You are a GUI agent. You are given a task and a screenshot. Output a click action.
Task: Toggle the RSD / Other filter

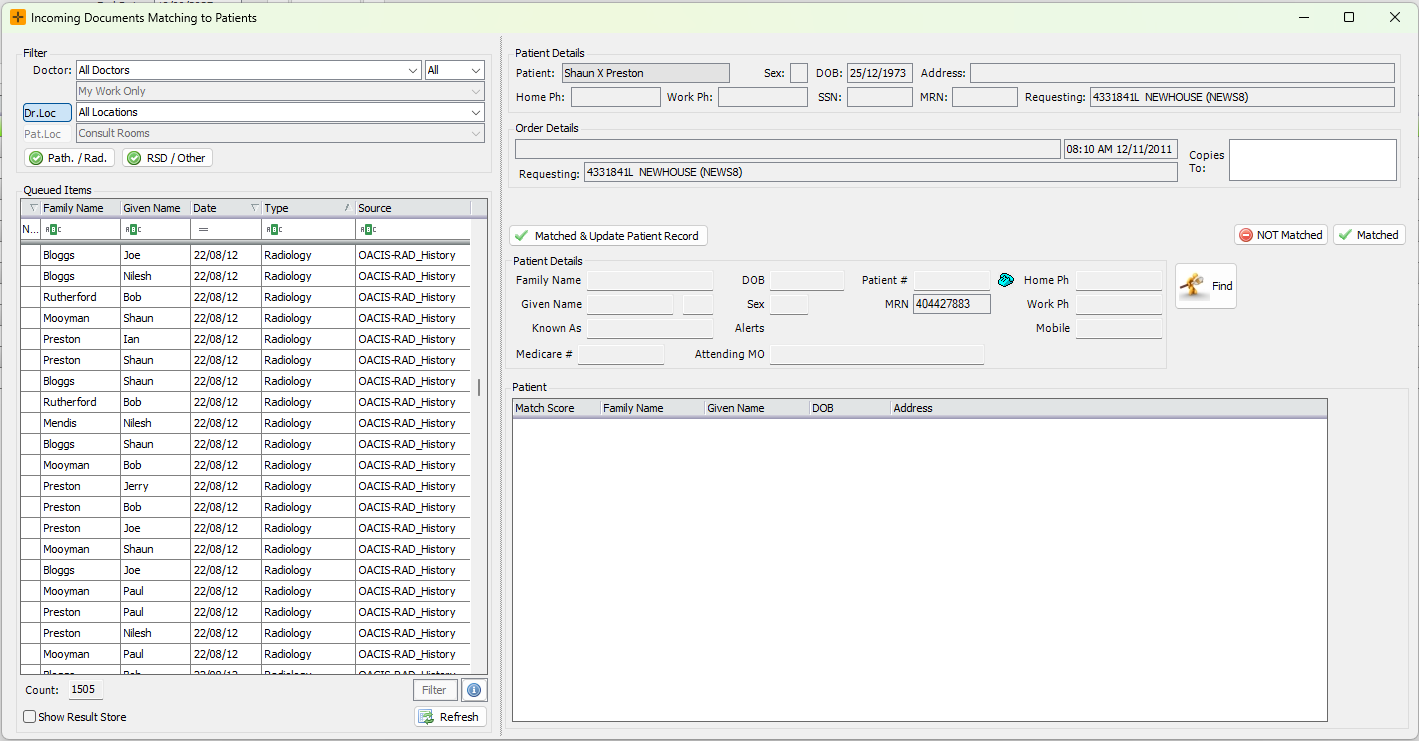(x=167, y=158)
